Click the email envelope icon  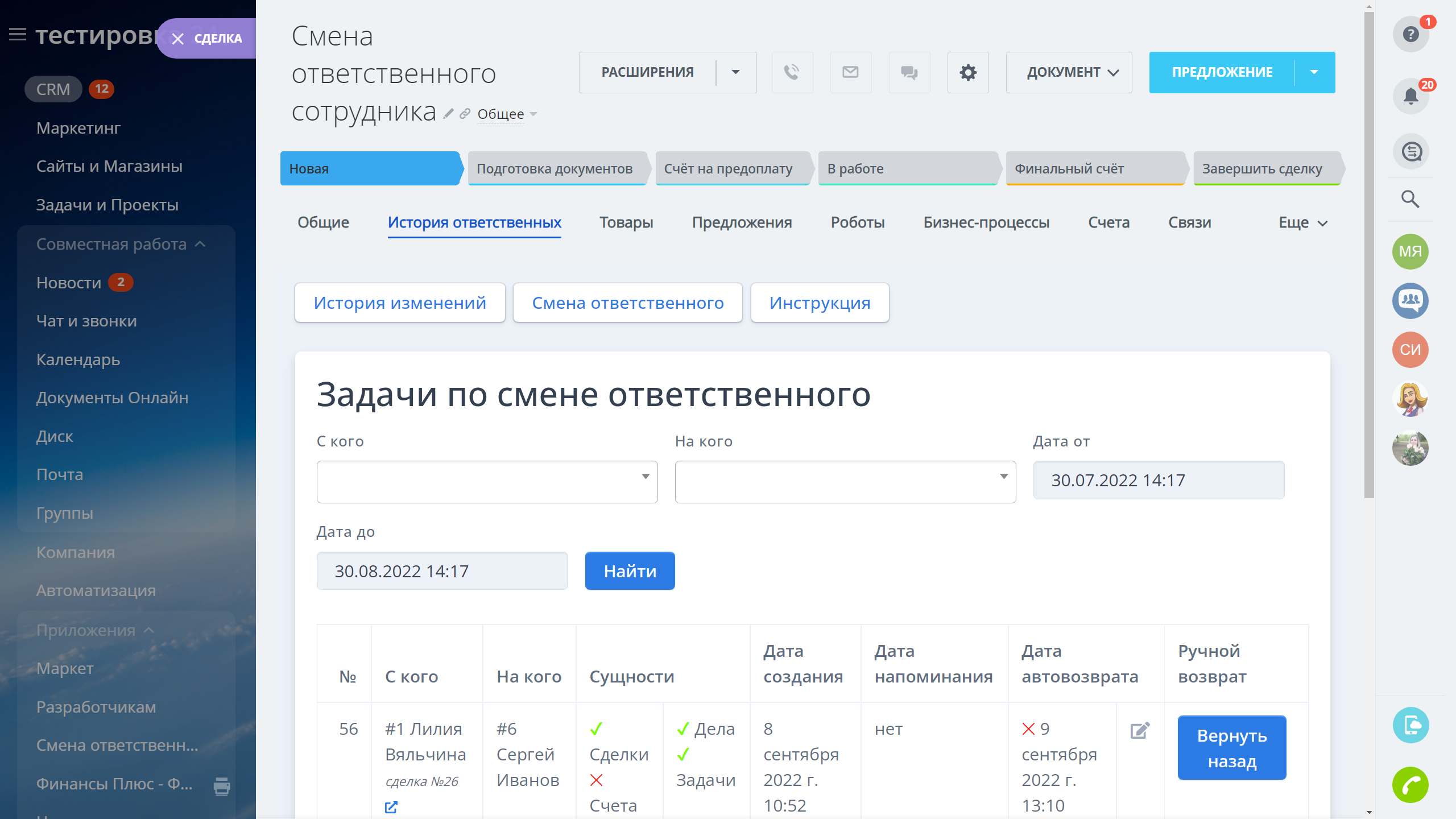coord(850,72)
